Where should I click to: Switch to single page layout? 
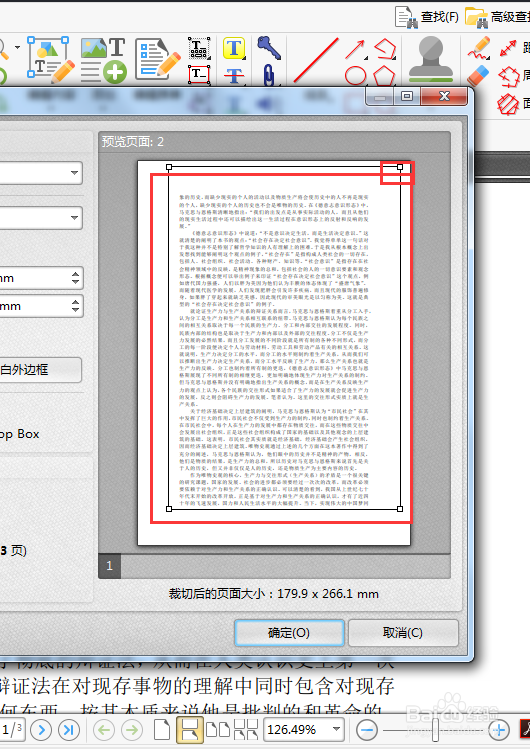[x=162, y=729]
